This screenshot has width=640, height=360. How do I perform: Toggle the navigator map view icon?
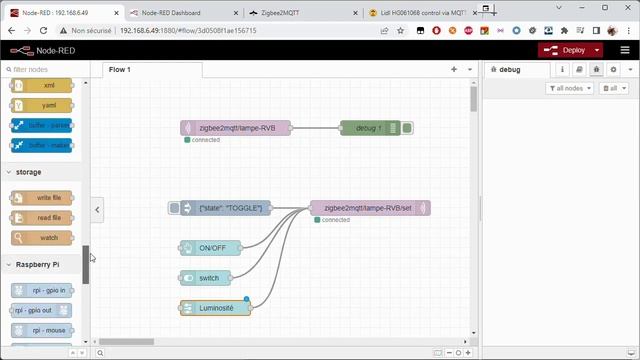point(438,353)
